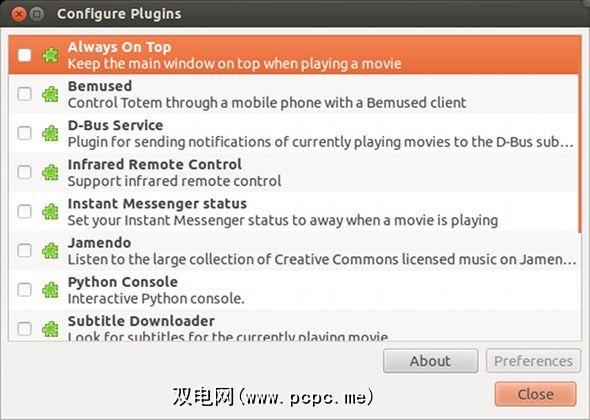Close the Configure Plugins window via titlebar

18,14
